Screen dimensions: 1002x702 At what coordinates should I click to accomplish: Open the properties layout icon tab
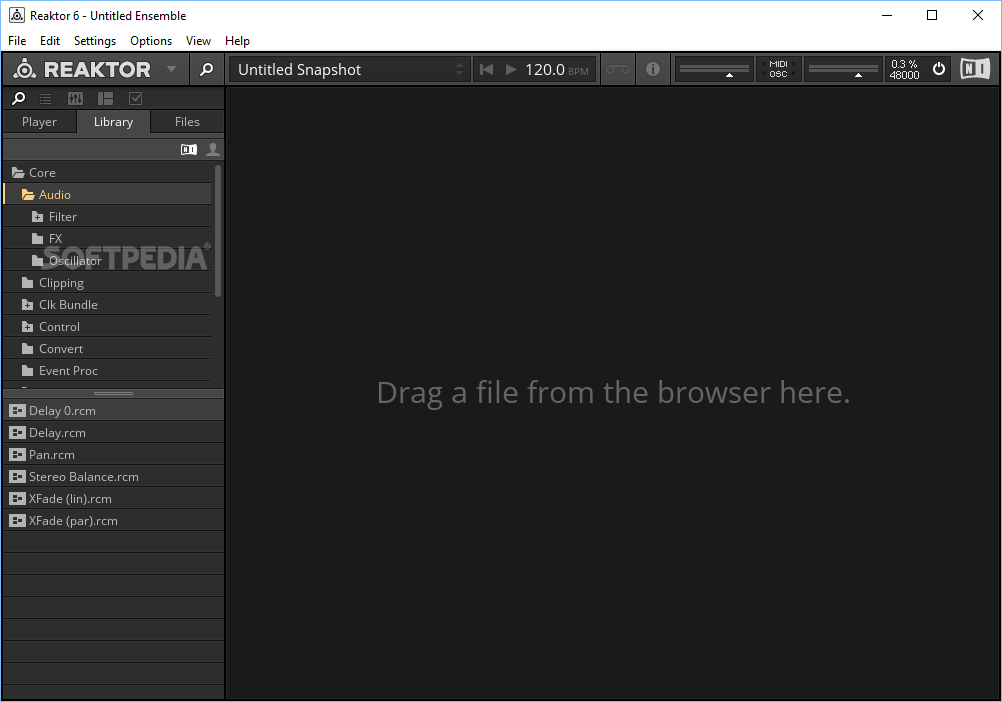pos(105,98)
